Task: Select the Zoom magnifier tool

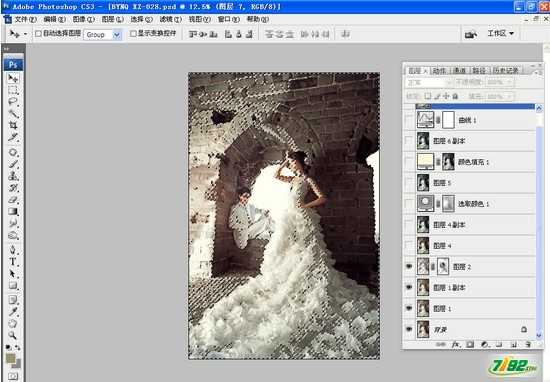Action: (x=13, y=335)
